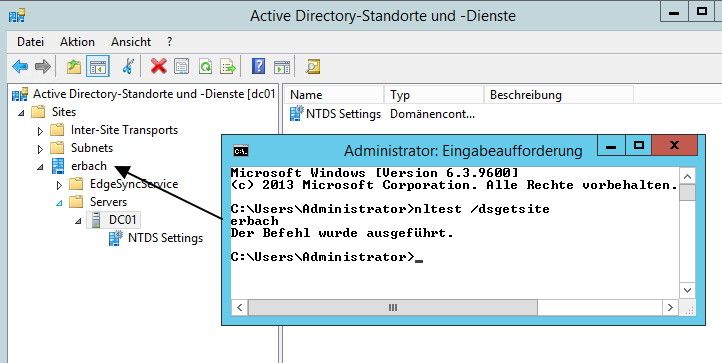722x363 pixels.
Task: Click the Subnets folder icon
Action: 57,148
